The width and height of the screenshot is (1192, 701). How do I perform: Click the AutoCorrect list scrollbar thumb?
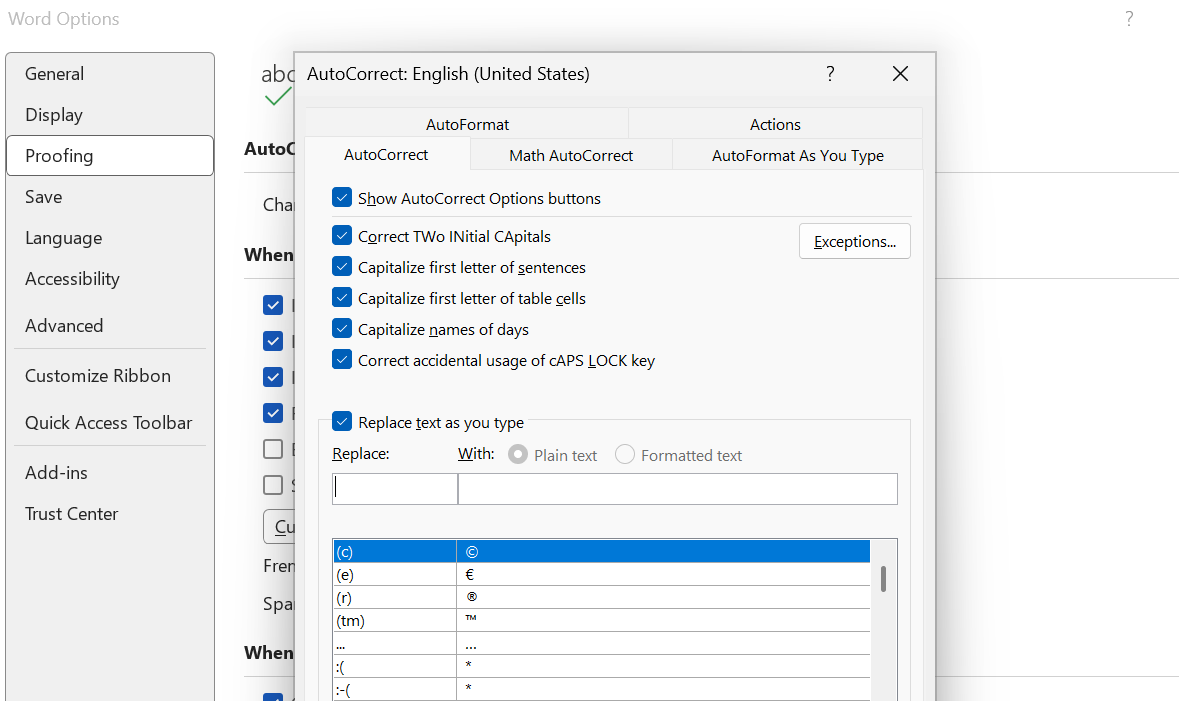pyautogui.click(x=883, y=579)
